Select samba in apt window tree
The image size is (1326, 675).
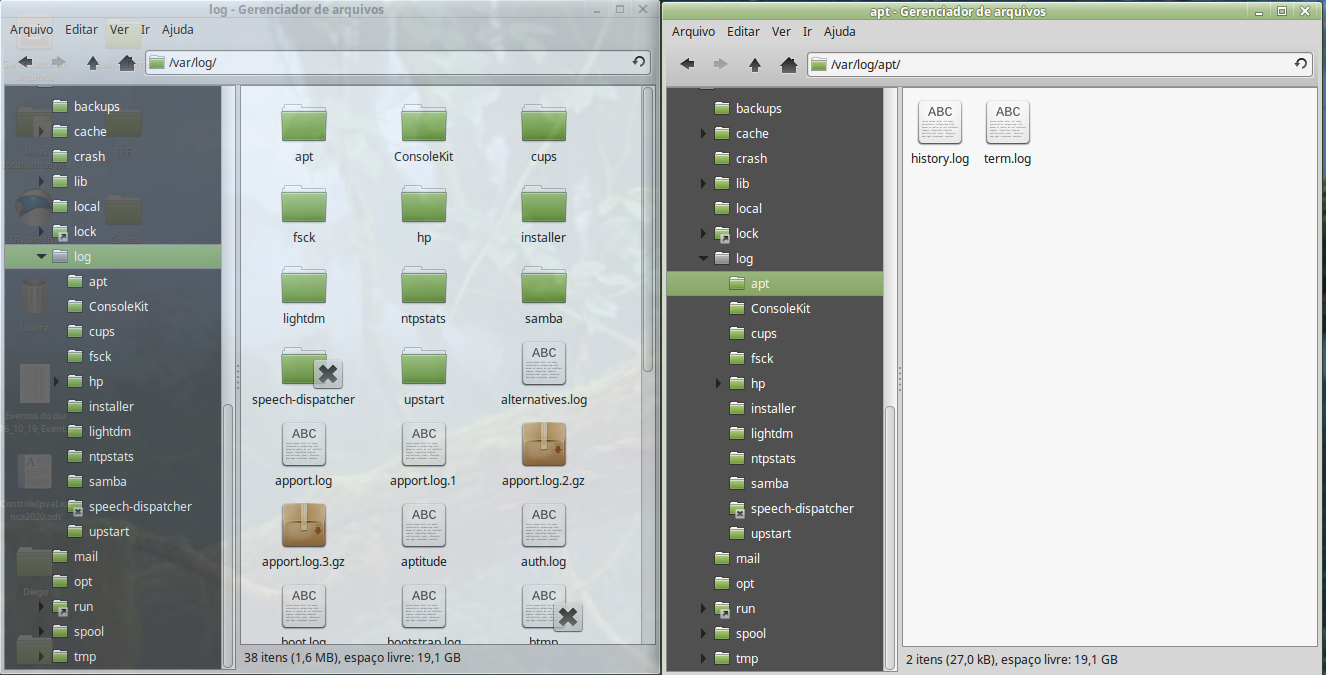(x=769, y=483)
